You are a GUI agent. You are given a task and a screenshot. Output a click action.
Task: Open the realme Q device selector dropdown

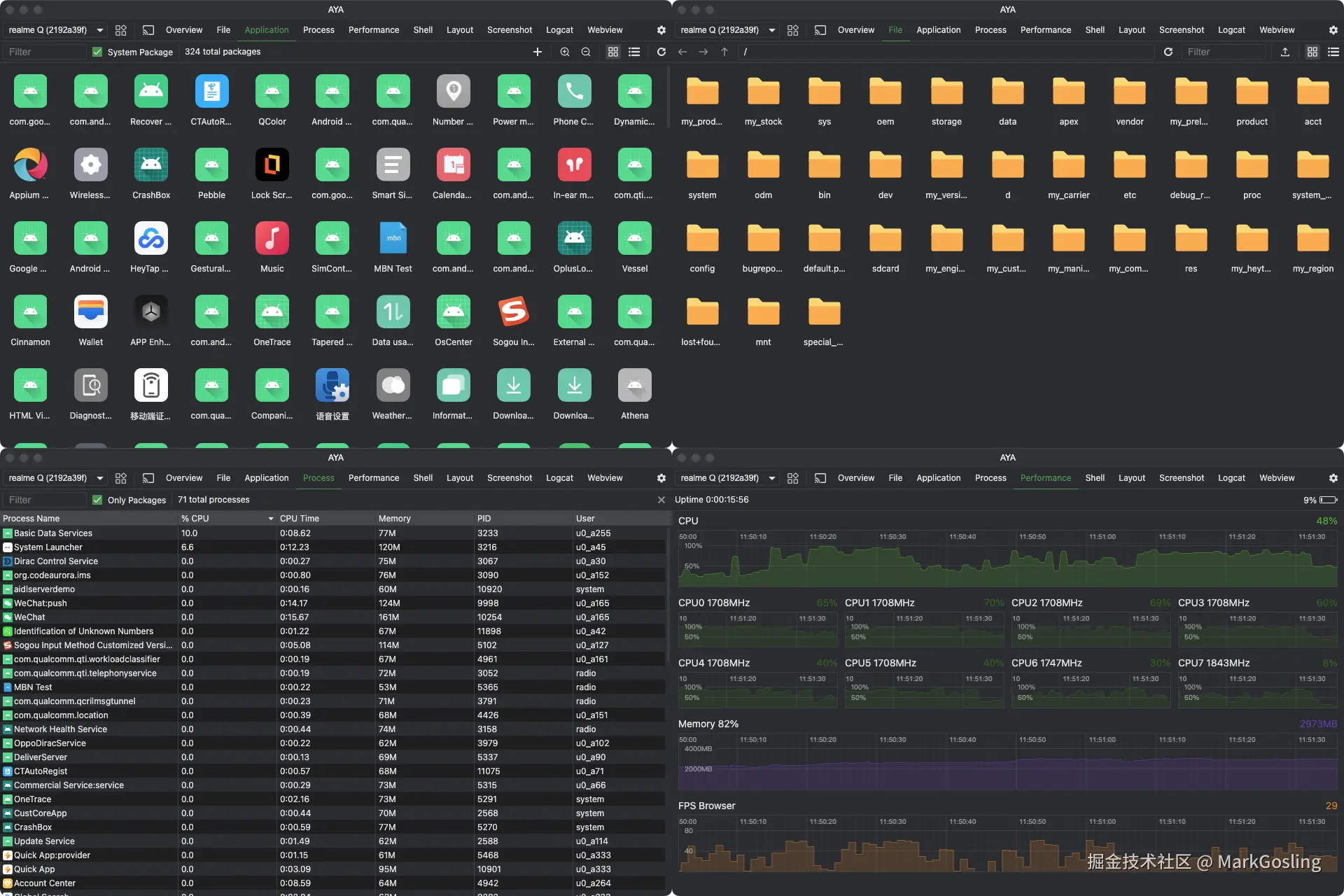(x=55, y=30)
